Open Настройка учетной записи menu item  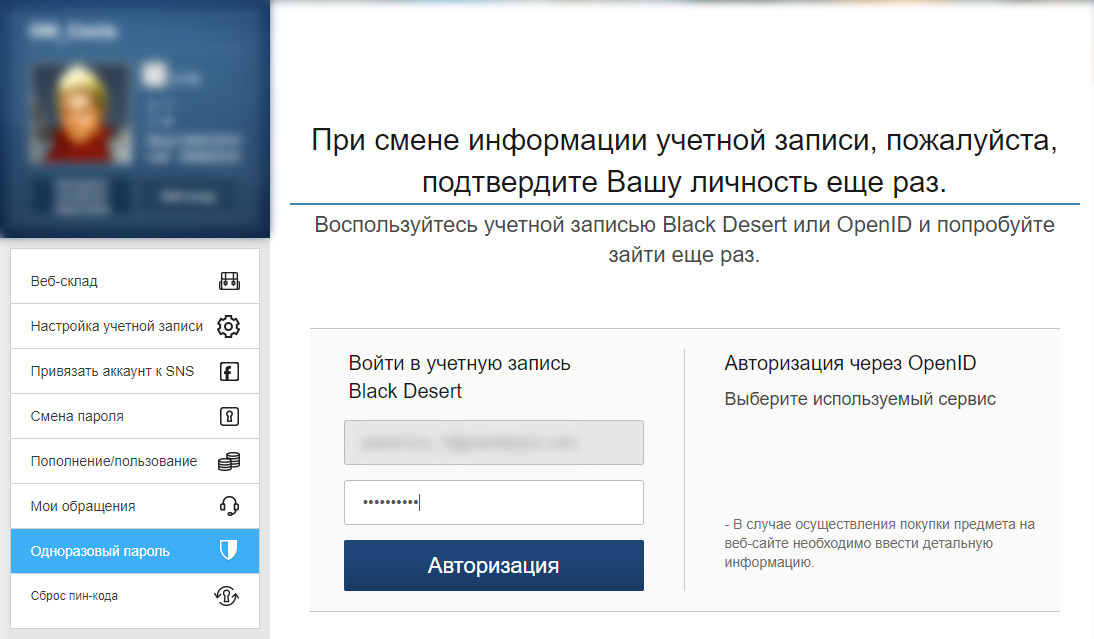135,326
